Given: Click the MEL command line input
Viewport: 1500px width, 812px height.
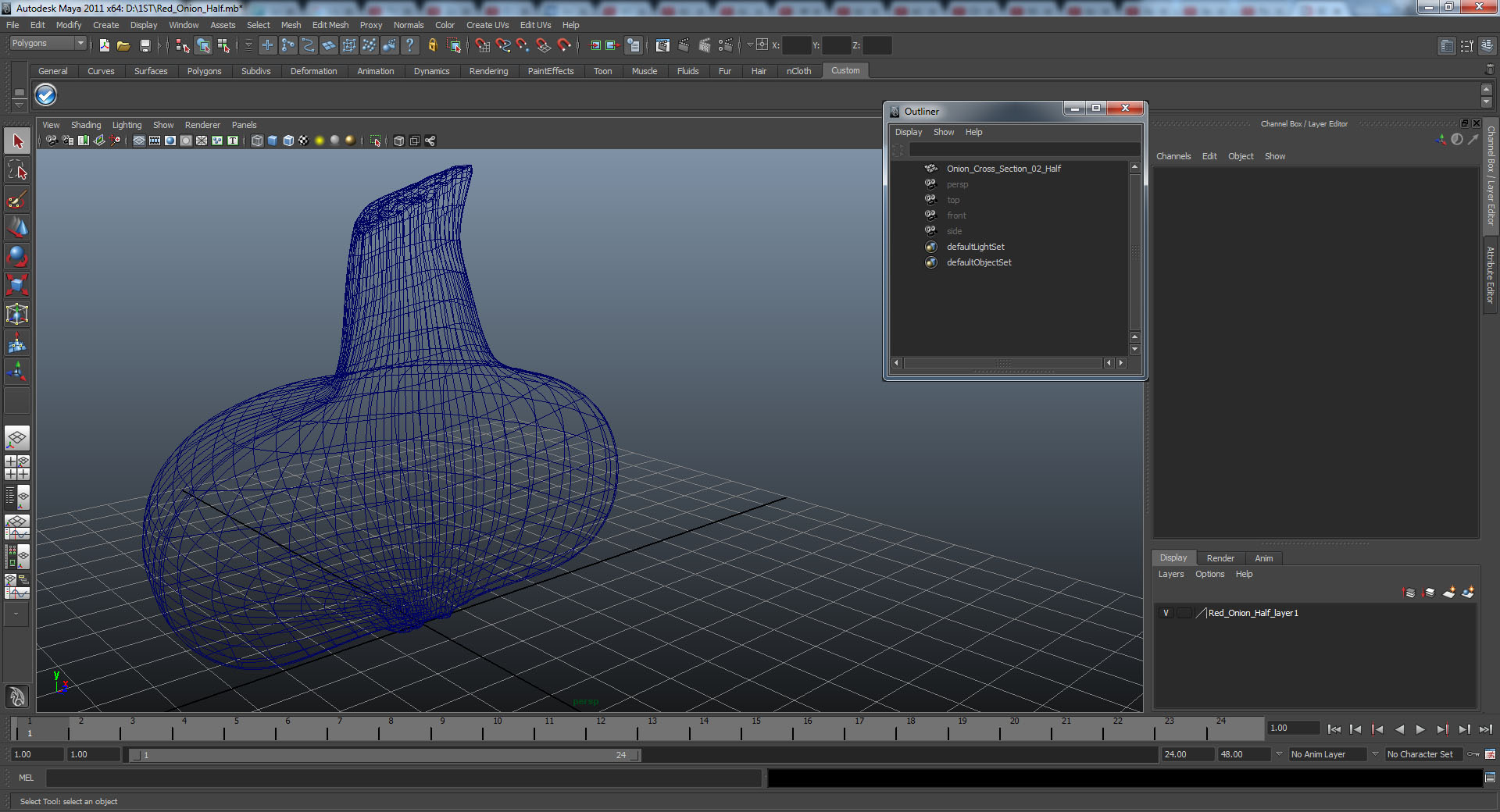Looking at the screenshot, I should pos(403,778).
